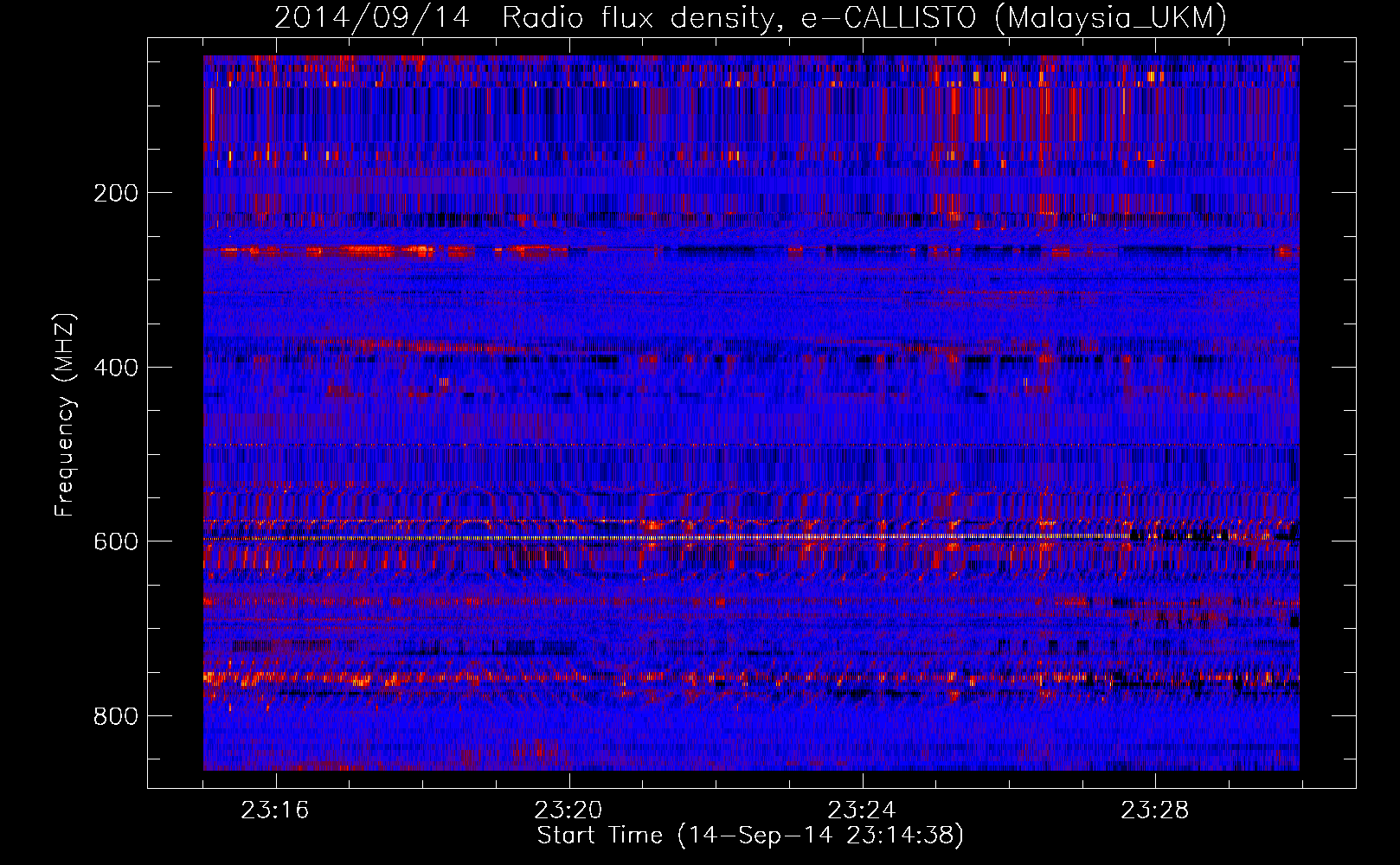Click the 23:20 time tick label
The width and height of the screenshot is (1400, 865).
point(568,811)
